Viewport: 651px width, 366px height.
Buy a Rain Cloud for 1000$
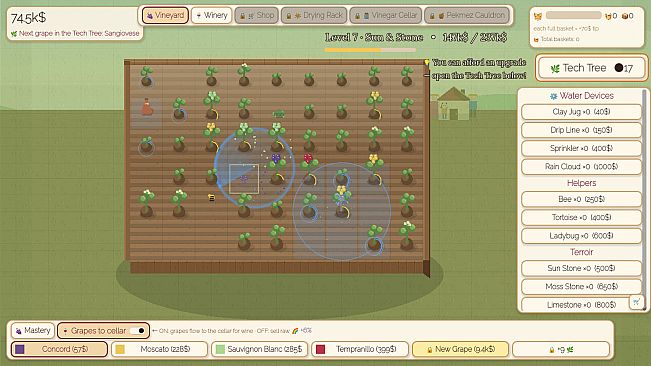coord(581,166)
